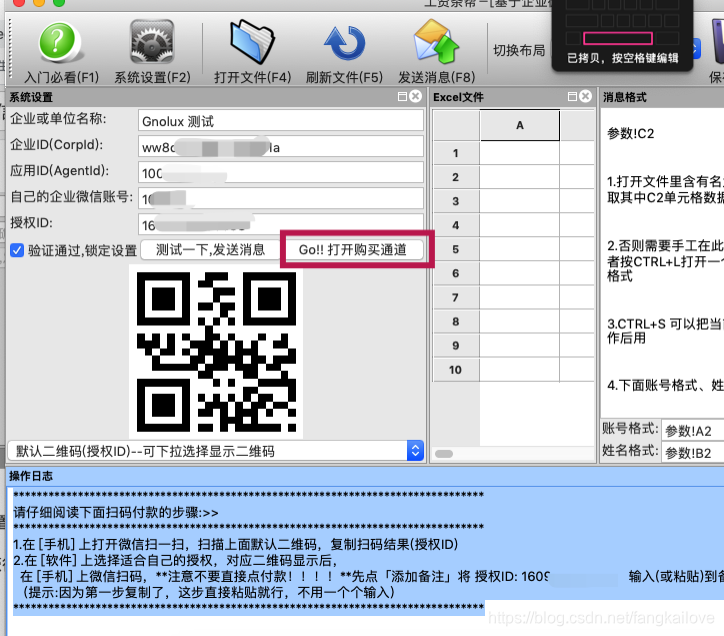Click the 应用ID(AgentId) input field
This screenshot has width=724, height=636.
pyautogui.click(x=280, y=173)
